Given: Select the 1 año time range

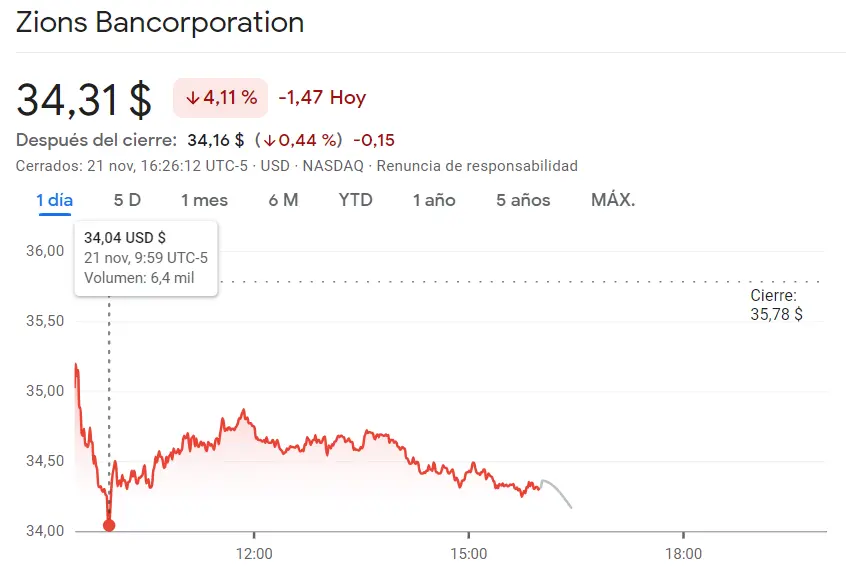Looking at the screenshot, I should [435, 200].
